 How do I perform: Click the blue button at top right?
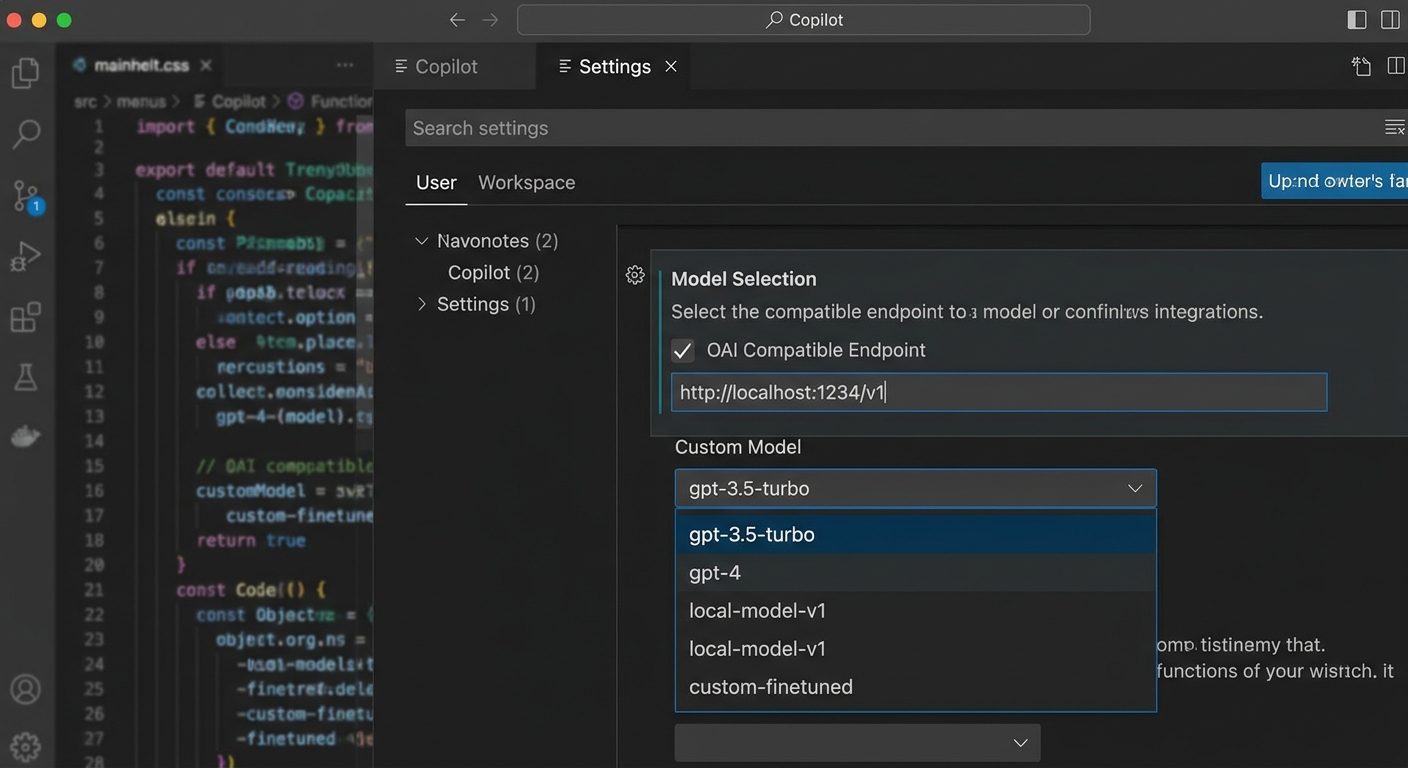1334,181
